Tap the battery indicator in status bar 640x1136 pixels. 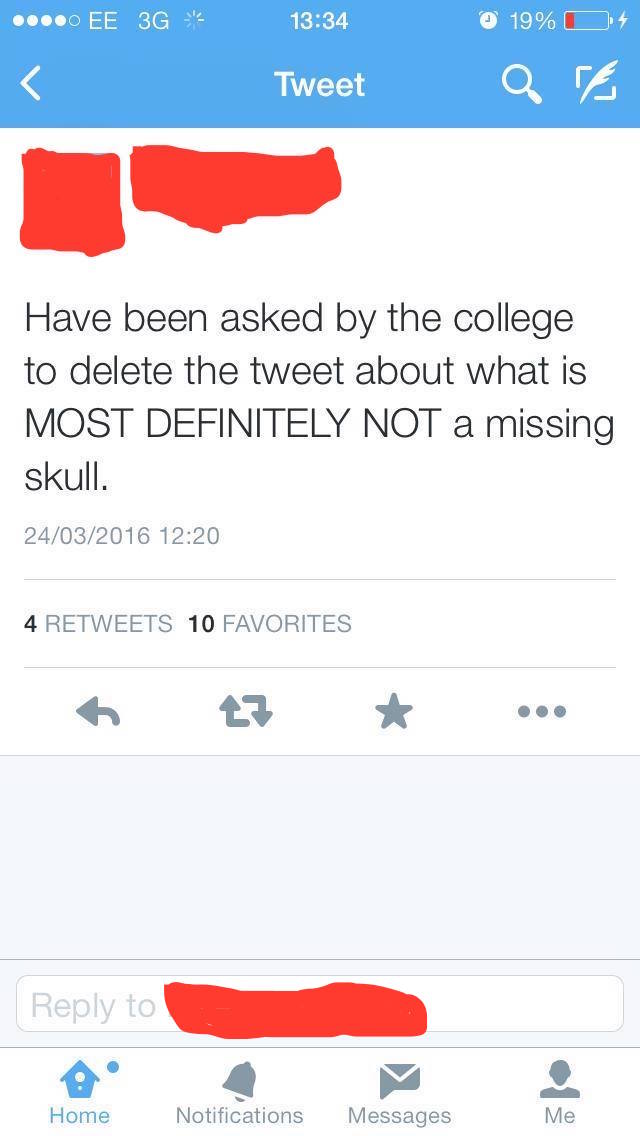(x=588, y=21)
